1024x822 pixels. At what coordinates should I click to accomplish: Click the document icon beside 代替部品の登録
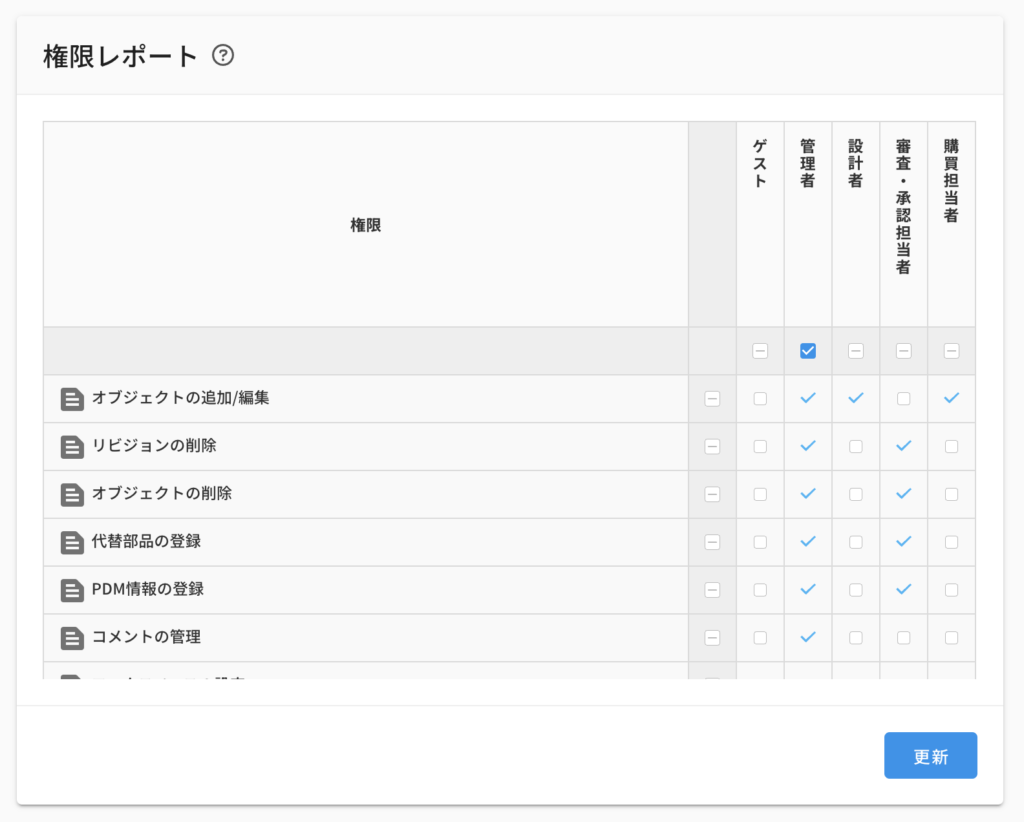point(71,542)
